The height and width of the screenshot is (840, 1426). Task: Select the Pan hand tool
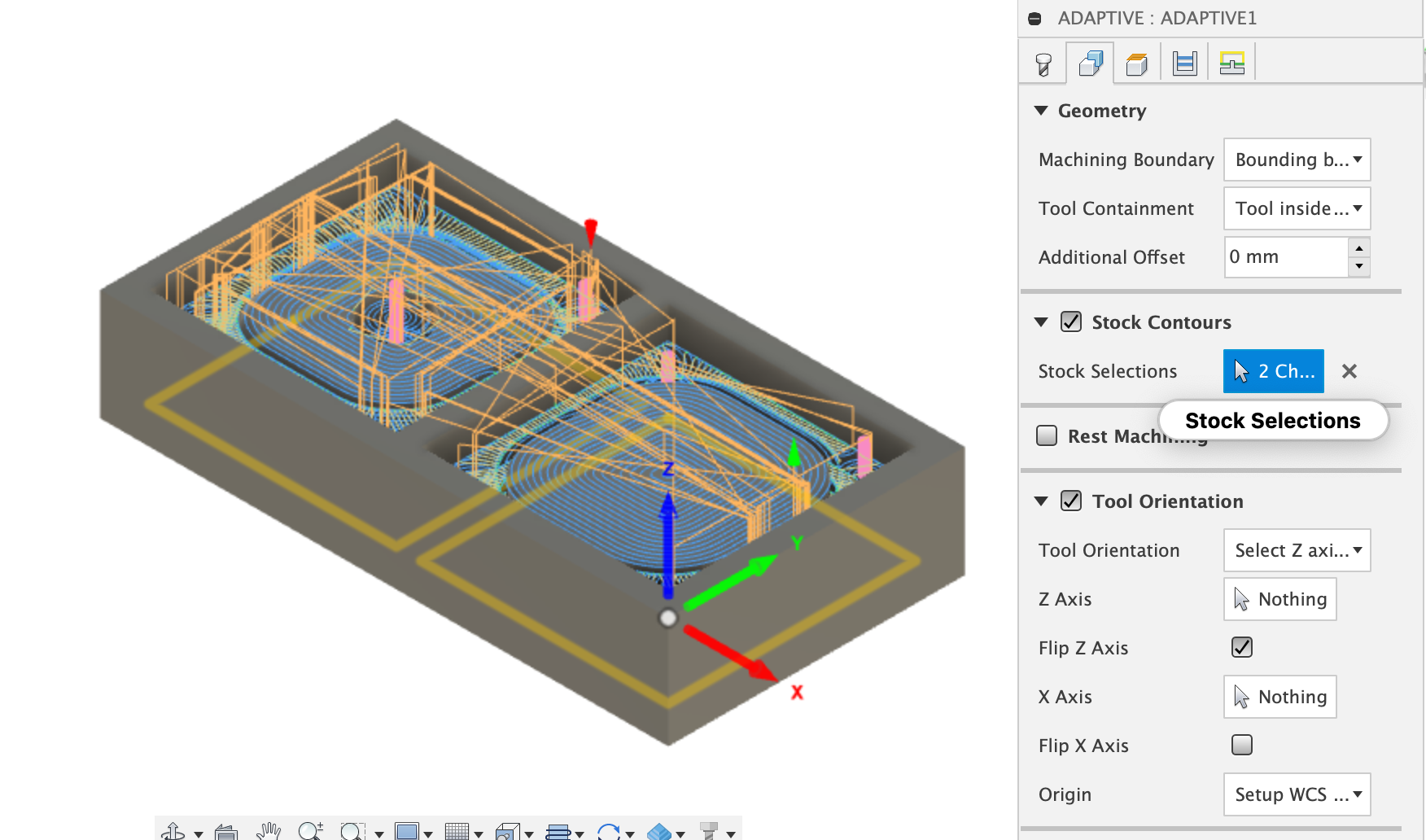pos(268,831)
